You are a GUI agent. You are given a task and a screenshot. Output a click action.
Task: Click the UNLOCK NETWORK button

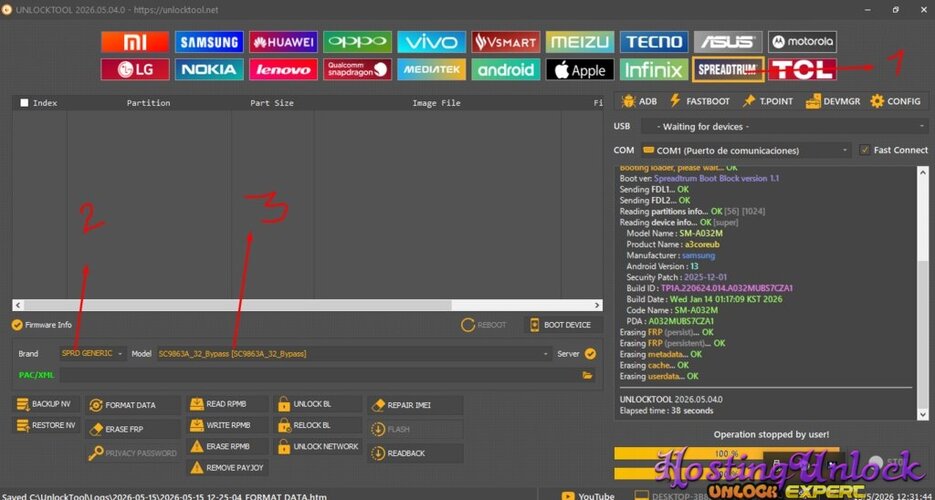point(317,446)
